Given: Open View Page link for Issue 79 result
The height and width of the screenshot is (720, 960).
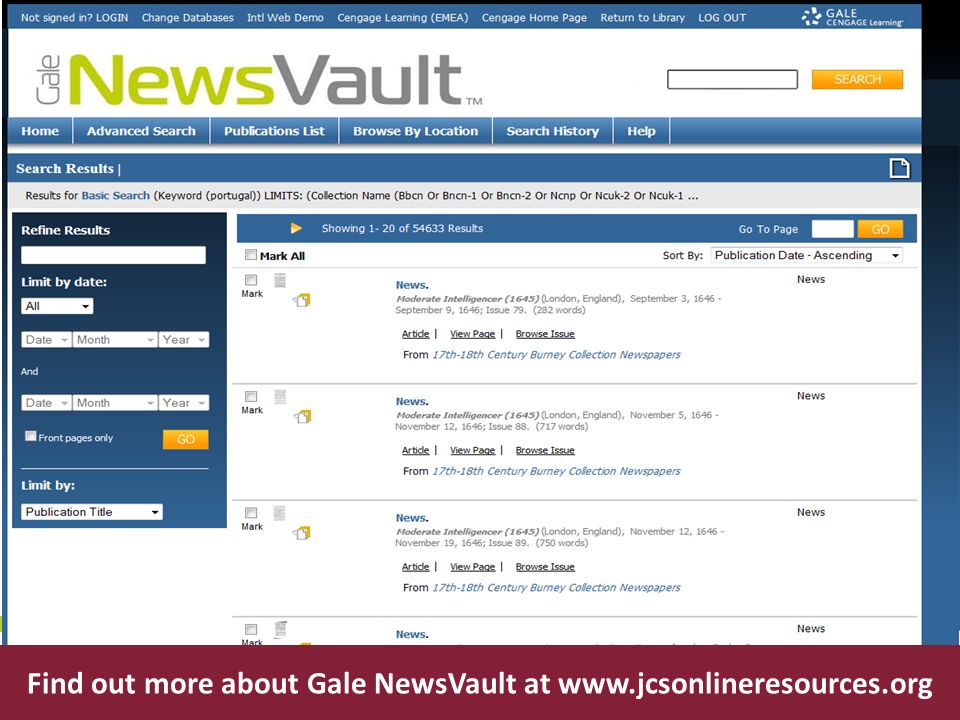Looking at the screenshot, I should [473, 334].
